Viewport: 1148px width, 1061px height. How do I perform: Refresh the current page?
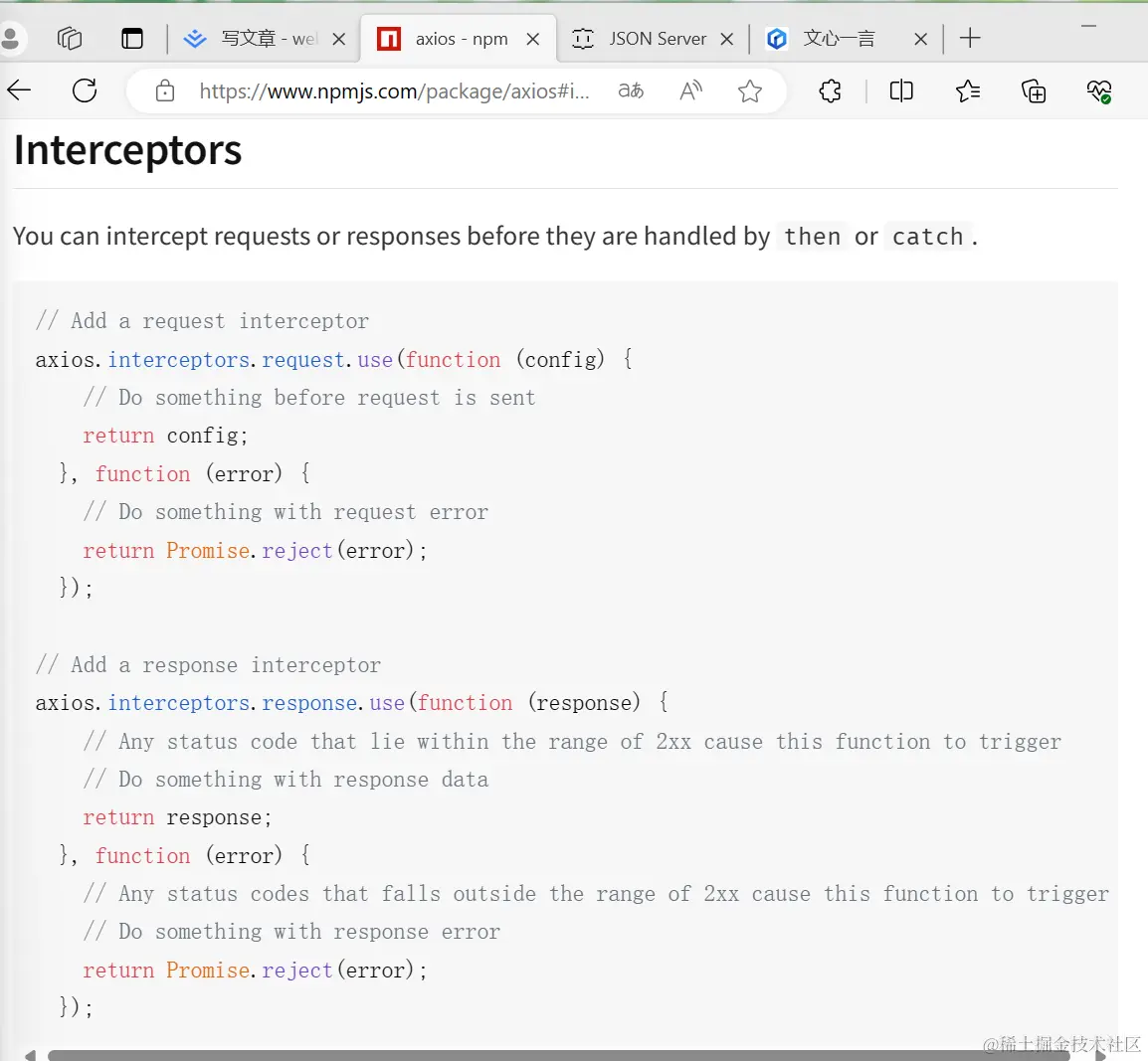click(85, 90)
